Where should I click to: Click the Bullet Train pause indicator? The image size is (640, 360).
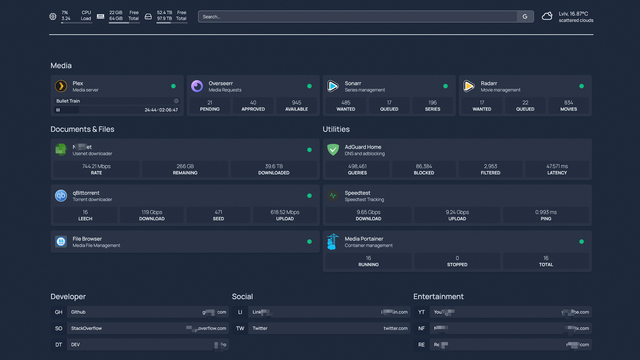pyautogui.click(x=58, y=110)
